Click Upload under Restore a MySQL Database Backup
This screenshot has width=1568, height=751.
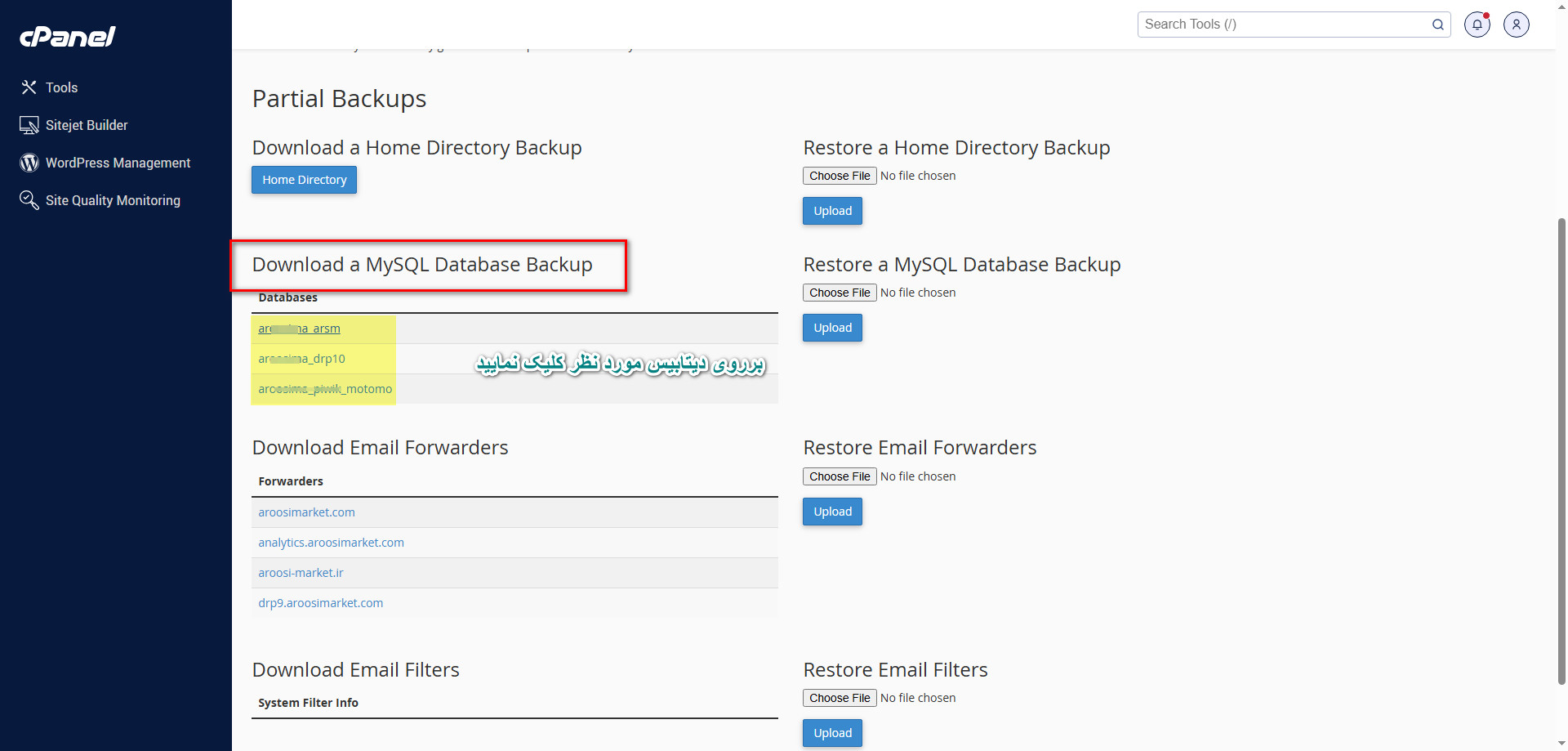pyautogui.click(x=831, y=327)
